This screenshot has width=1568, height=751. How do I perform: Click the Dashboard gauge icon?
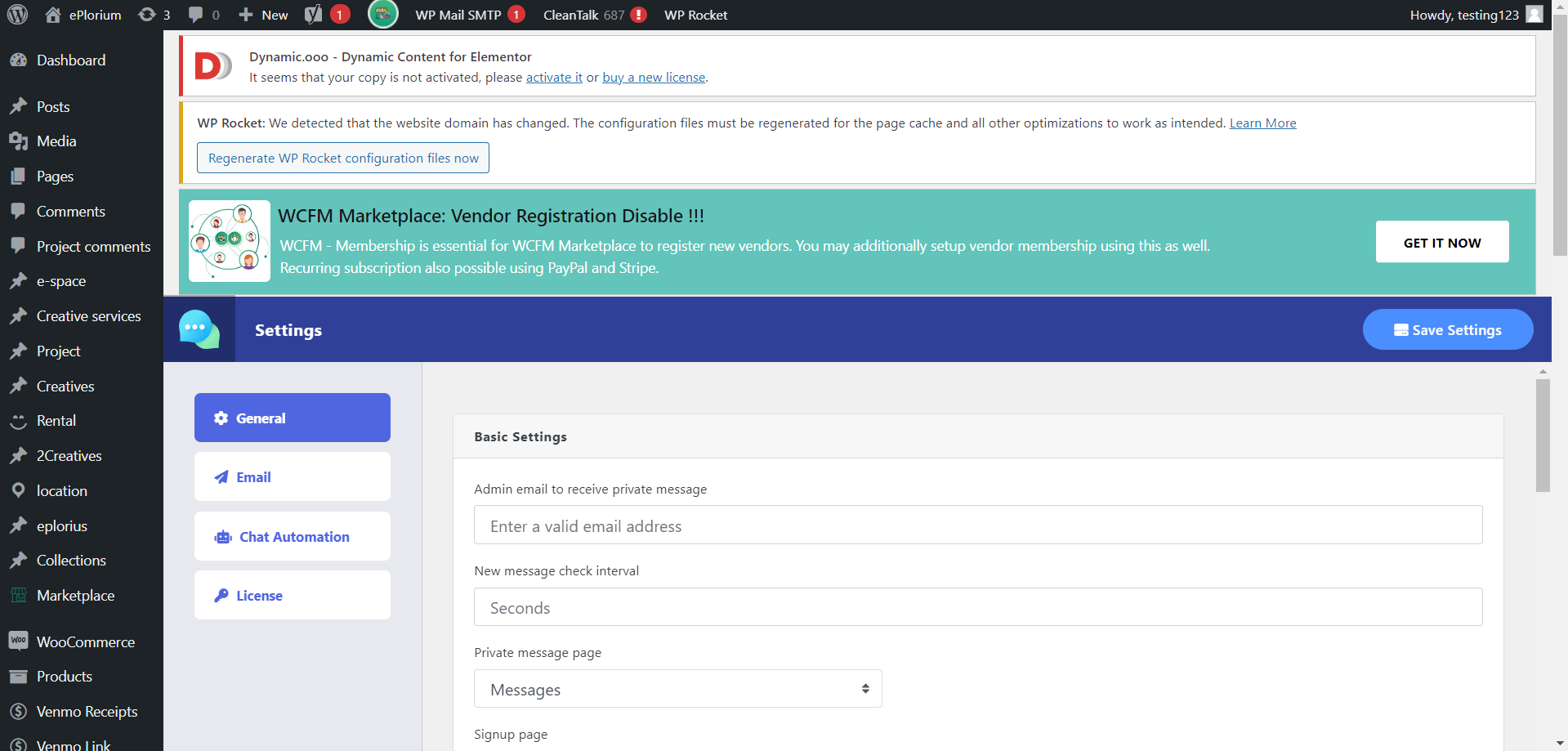(18, 60)
